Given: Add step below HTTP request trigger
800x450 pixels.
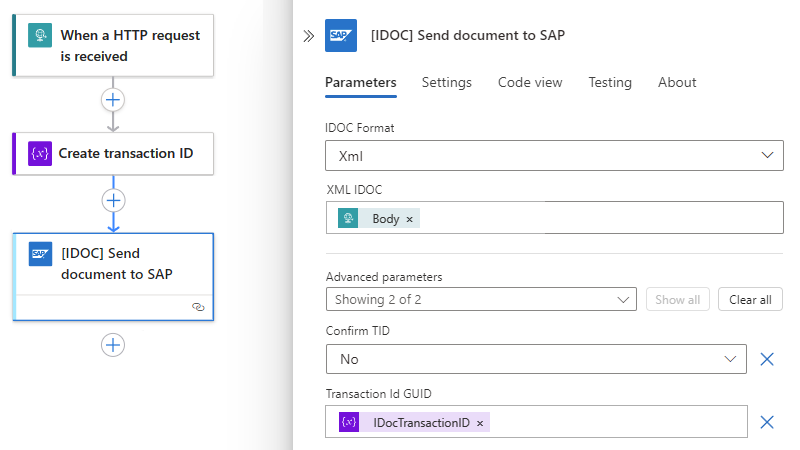Looking at the screenshot, I should (113, 100).
